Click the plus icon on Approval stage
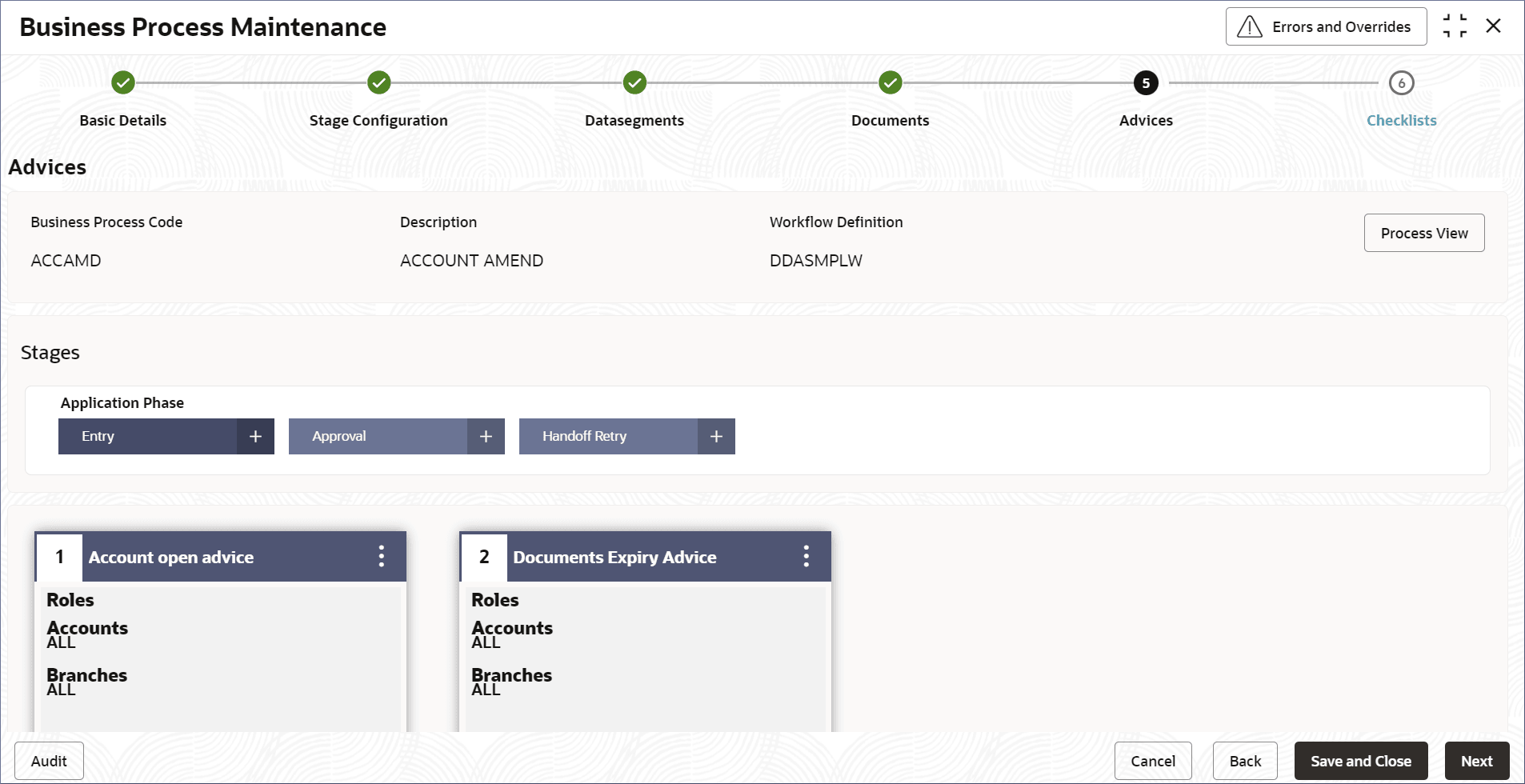1525x784 pixels. pos(486,436)
